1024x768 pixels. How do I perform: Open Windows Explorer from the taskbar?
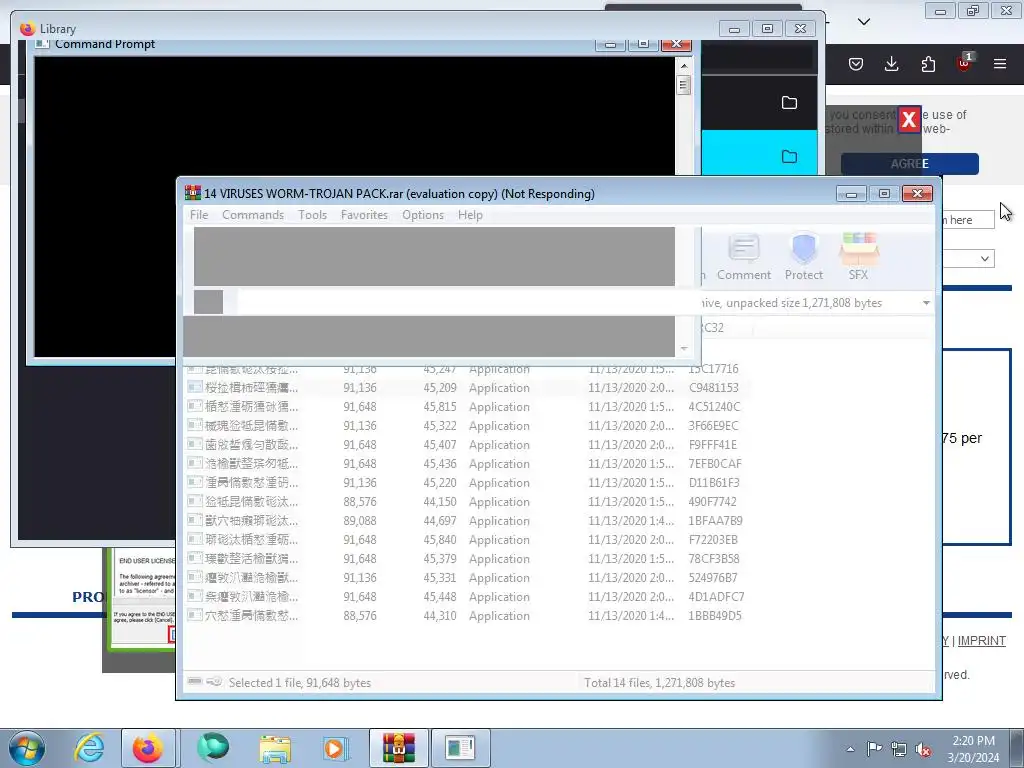[x=275, y=748]
